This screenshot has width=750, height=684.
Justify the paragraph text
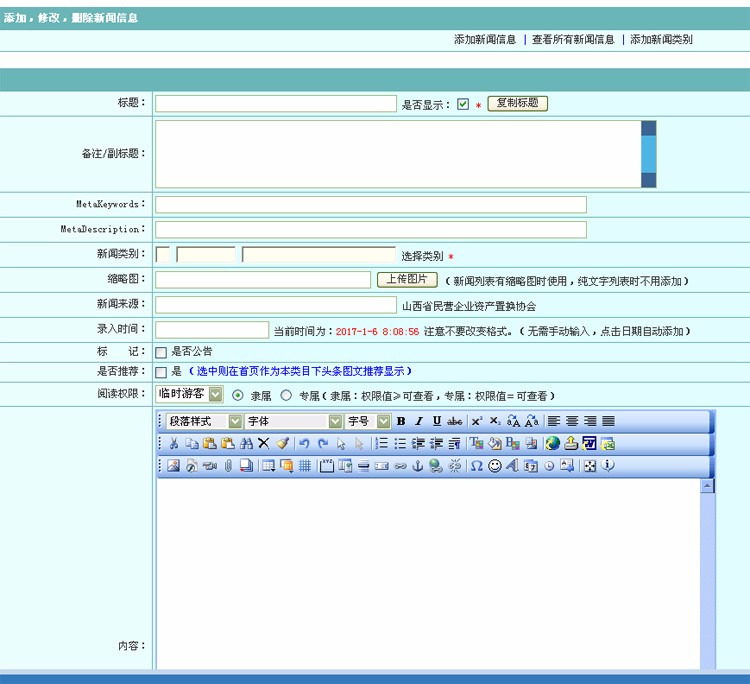[608, 421]
